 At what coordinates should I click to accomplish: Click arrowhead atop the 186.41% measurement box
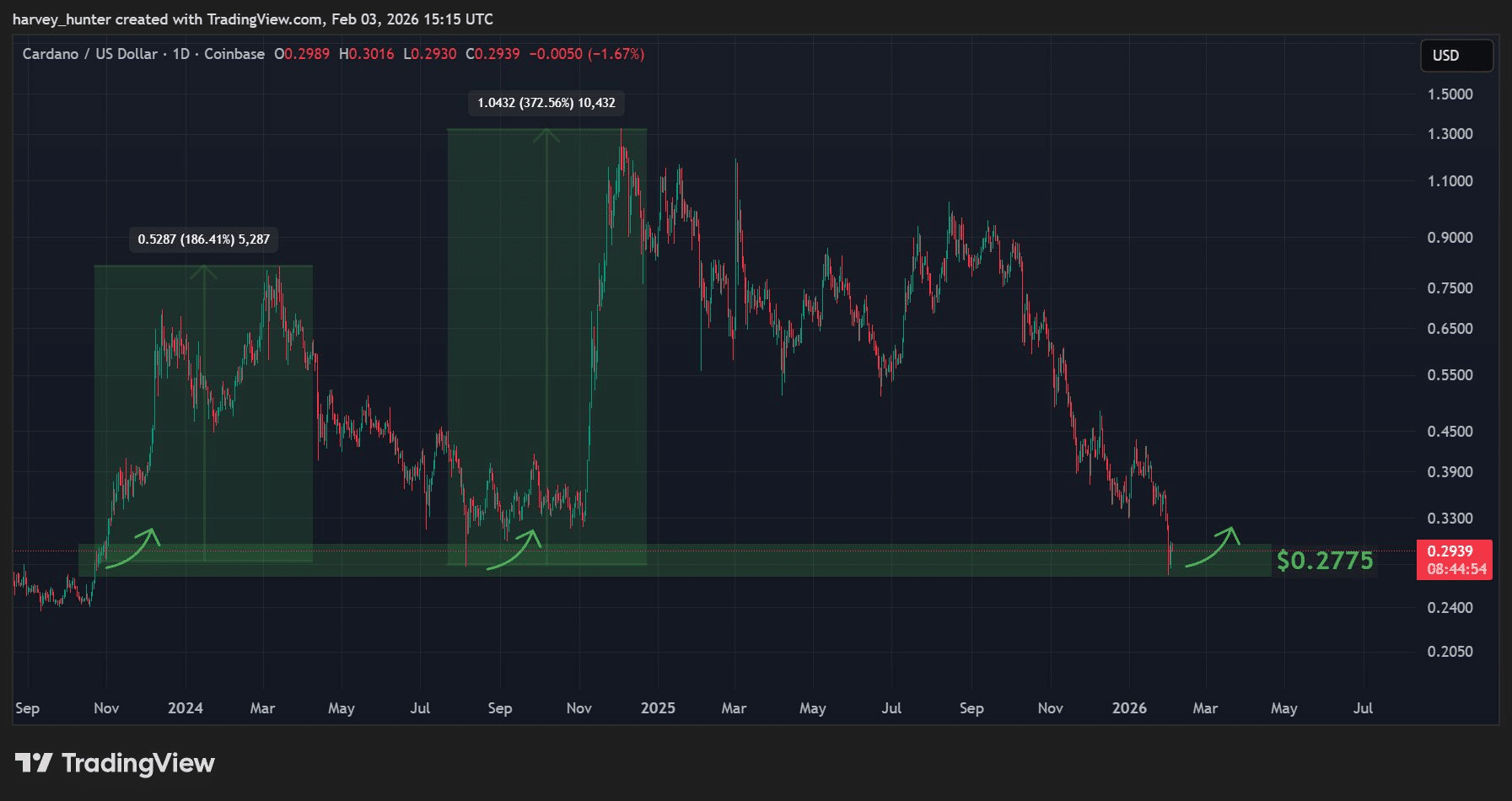pos(203,271)
